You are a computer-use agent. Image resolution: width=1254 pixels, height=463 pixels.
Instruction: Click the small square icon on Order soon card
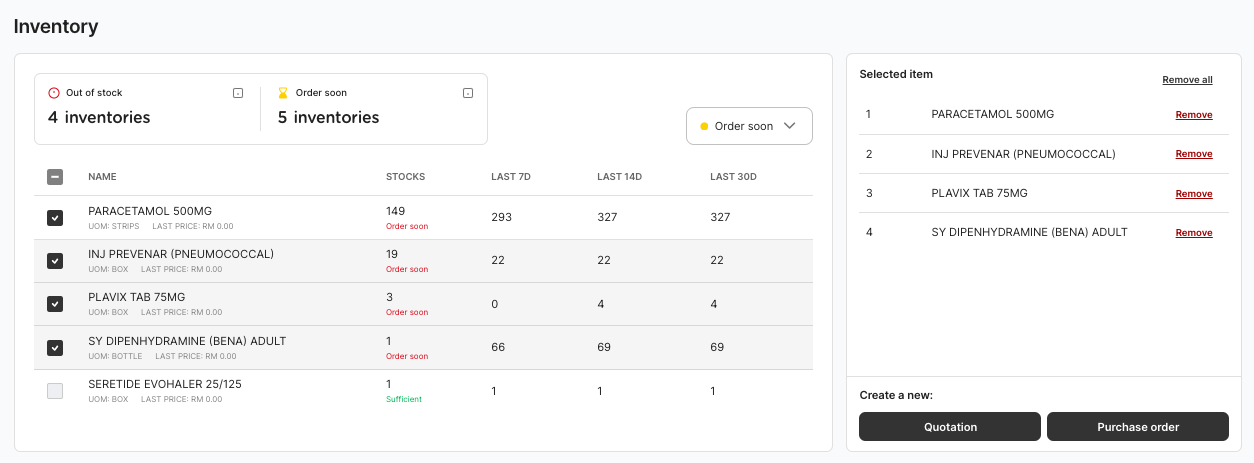click(468, 93)
